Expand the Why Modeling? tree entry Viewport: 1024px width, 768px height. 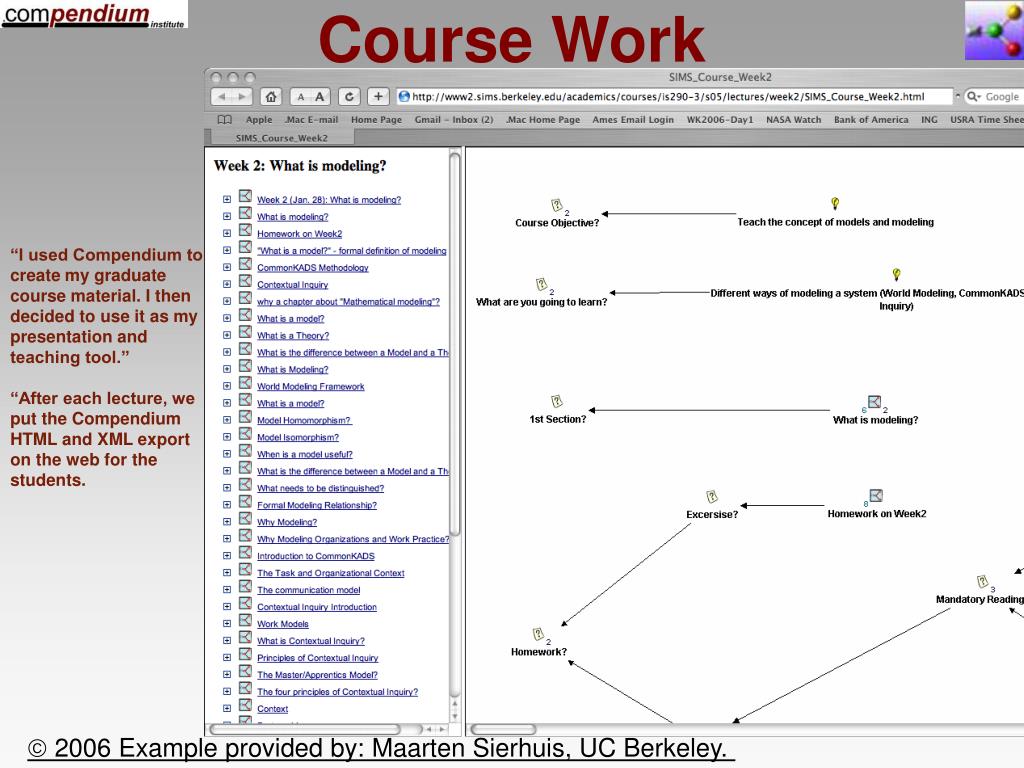coord(227,522)
